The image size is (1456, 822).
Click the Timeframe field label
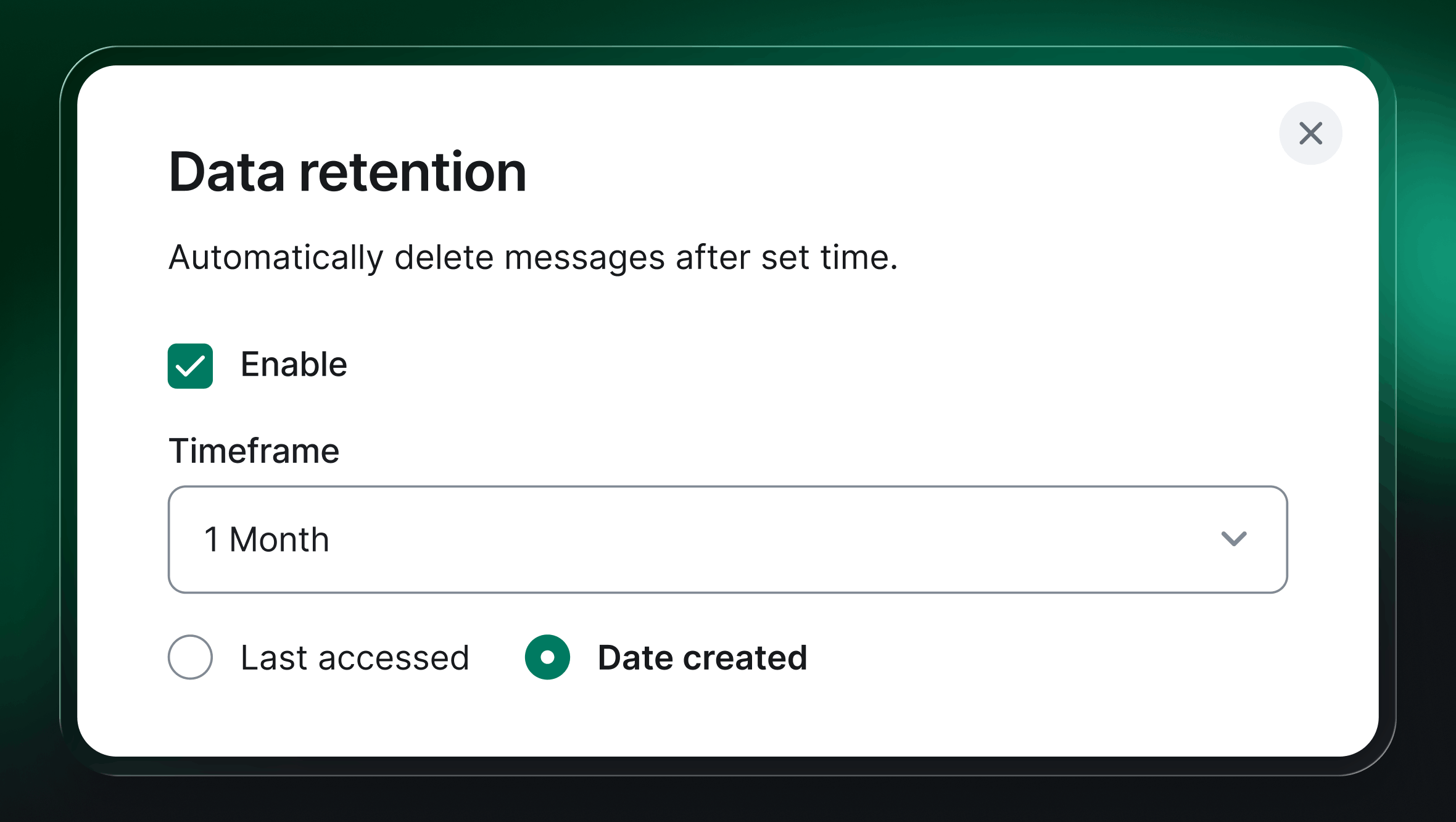(x=253, y=450)
